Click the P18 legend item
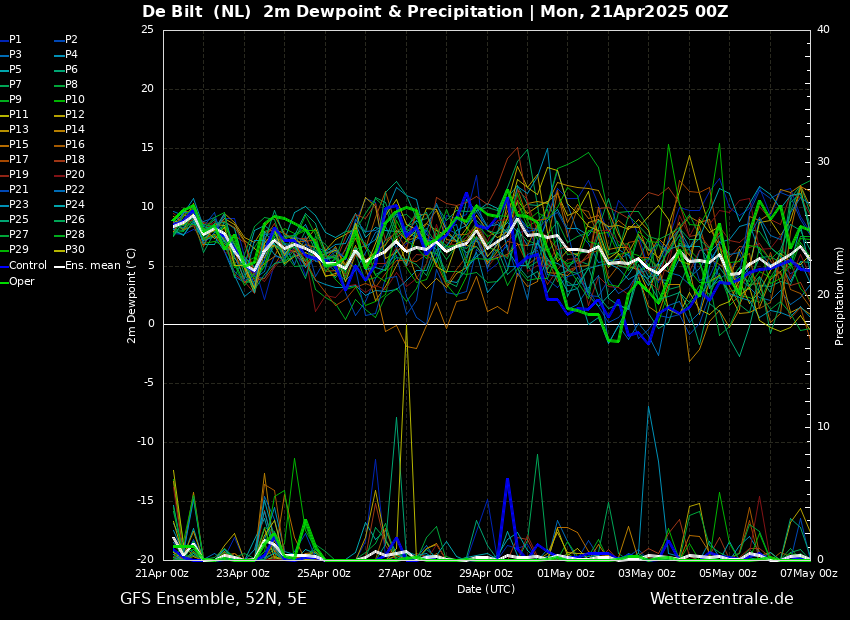The height and width of the screenshot is (620, 850). pyautogui.click(x=70, y=159)
